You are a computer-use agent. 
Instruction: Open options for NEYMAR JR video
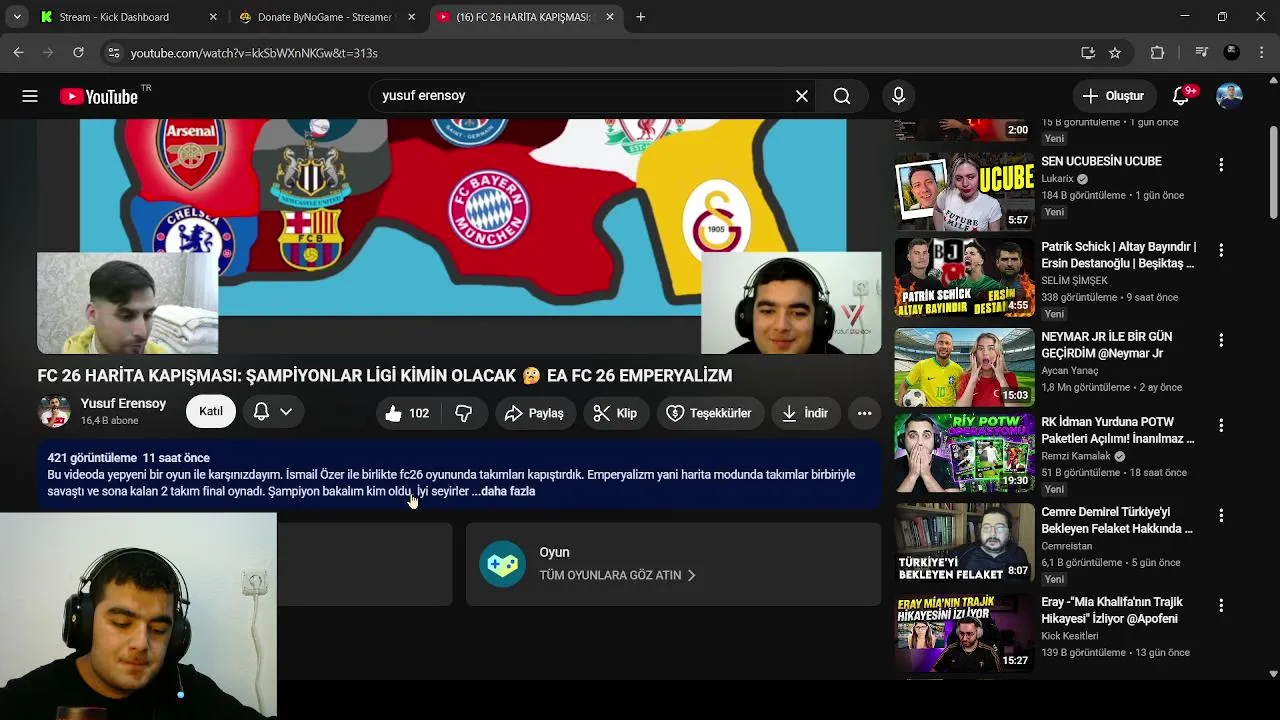(1221, 340)
